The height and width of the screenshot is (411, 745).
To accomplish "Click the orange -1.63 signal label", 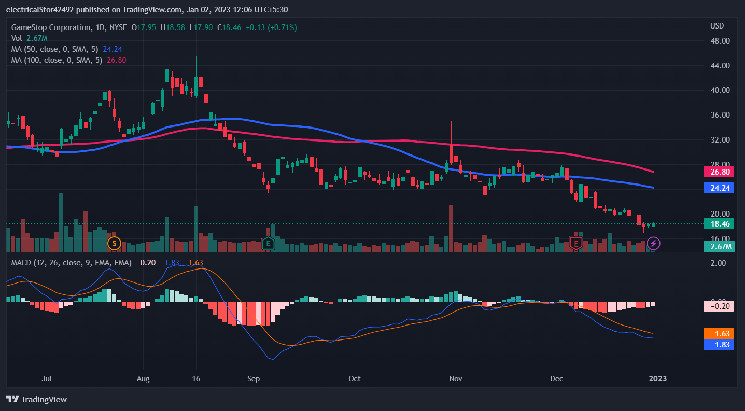I will pos(719,334).
